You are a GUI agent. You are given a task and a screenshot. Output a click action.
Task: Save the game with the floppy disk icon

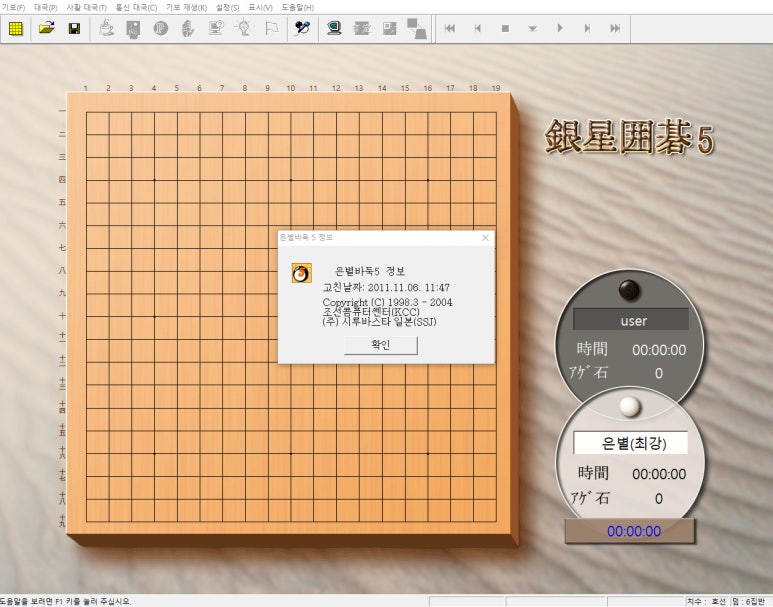(74, 28)
